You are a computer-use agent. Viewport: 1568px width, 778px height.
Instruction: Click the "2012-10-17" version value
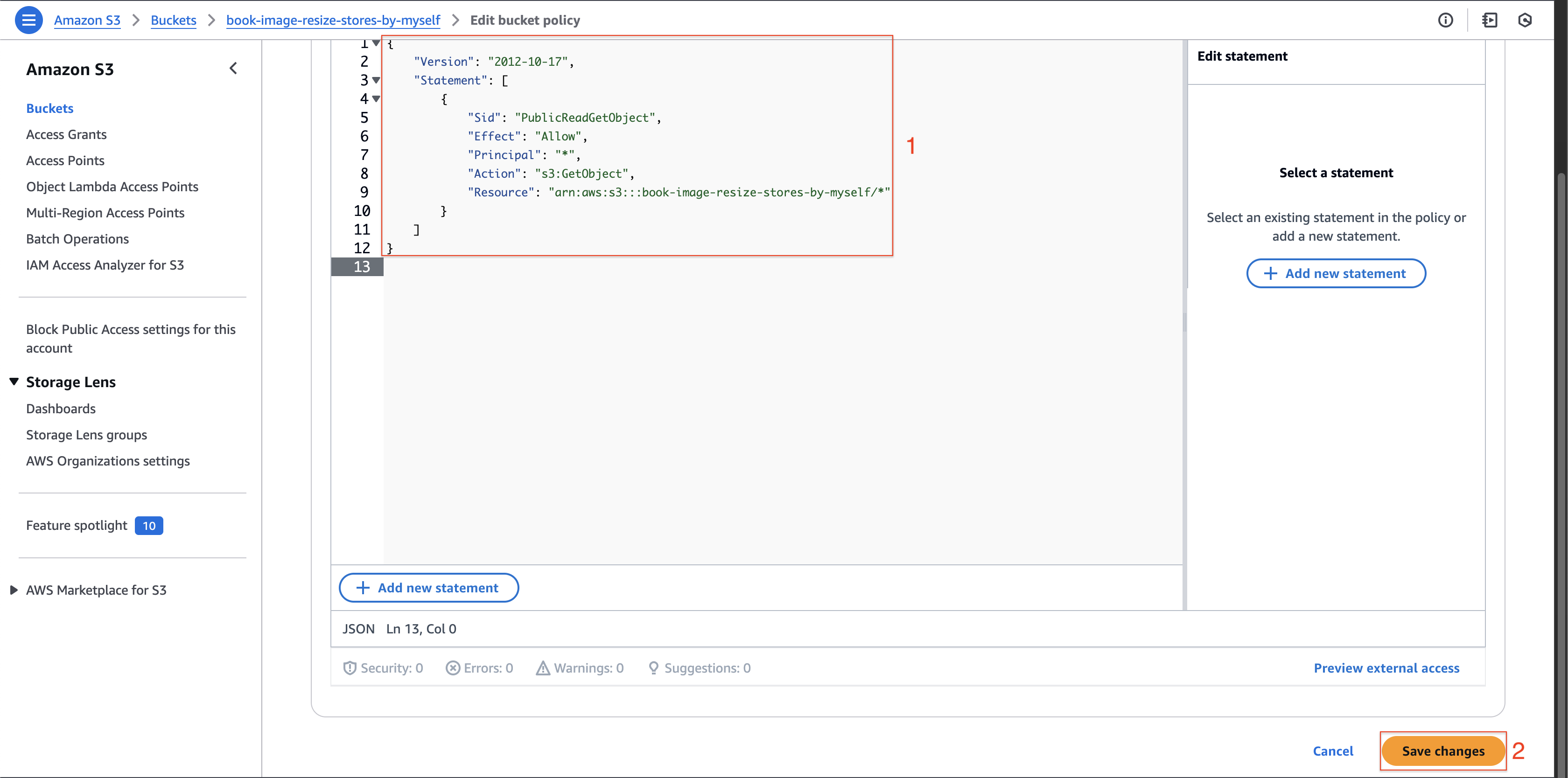tap(528, 62)
